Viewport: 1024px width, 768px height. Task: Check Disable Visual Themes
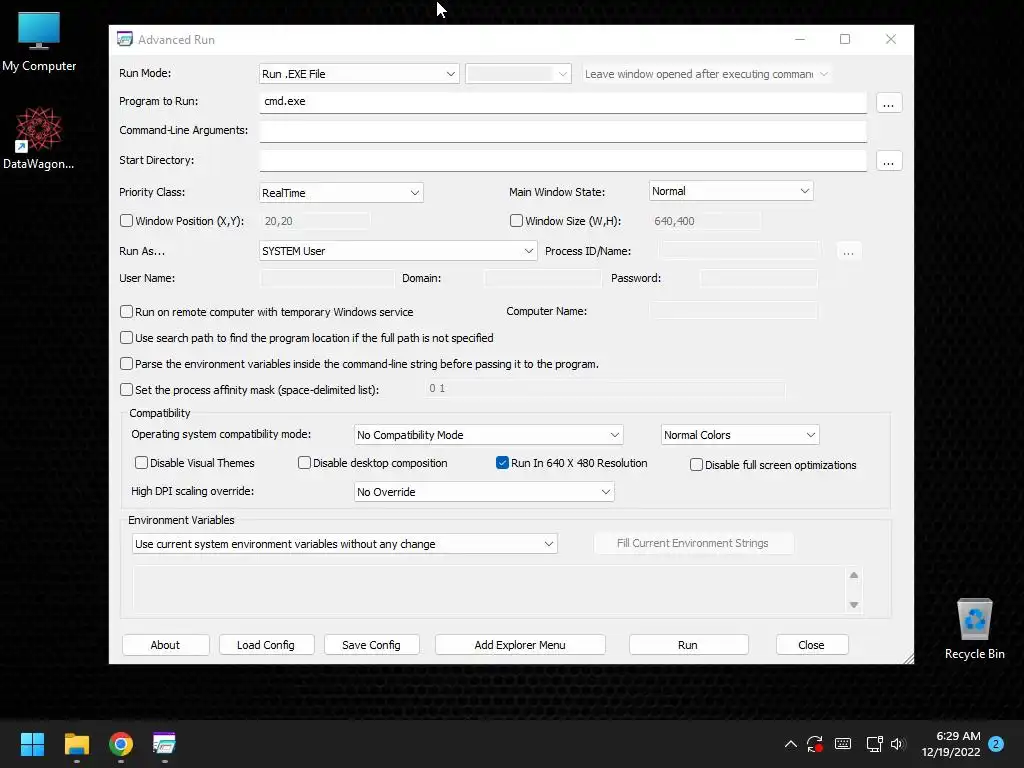[141, 462]
